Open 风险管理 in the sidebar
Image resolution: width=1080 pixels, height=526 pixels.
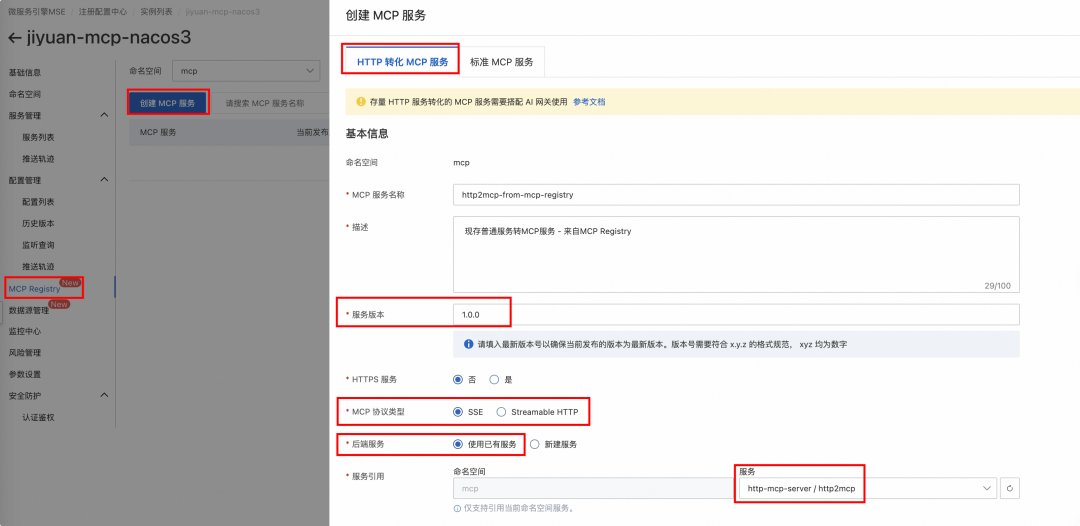tap(25, 353)
